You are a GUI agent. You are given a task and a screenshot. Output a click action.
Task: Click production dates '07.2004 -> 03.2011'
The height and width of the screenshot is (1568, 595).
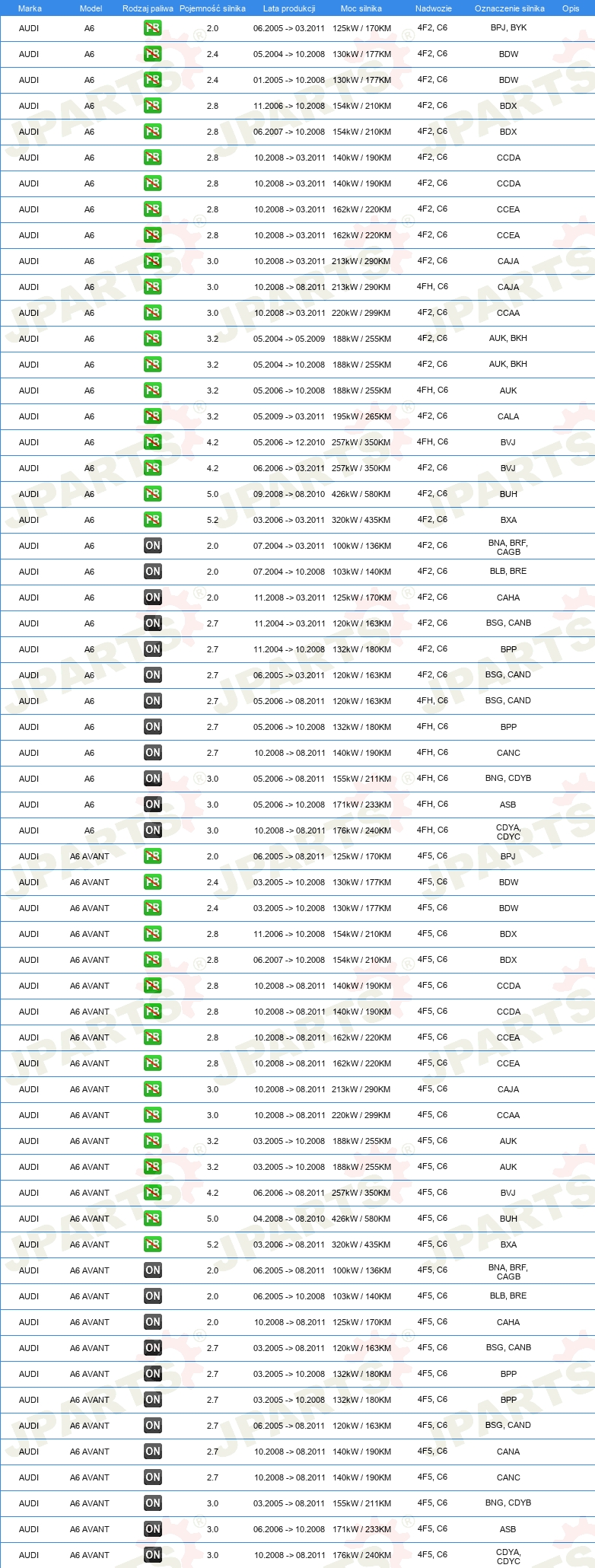[289, 546]
